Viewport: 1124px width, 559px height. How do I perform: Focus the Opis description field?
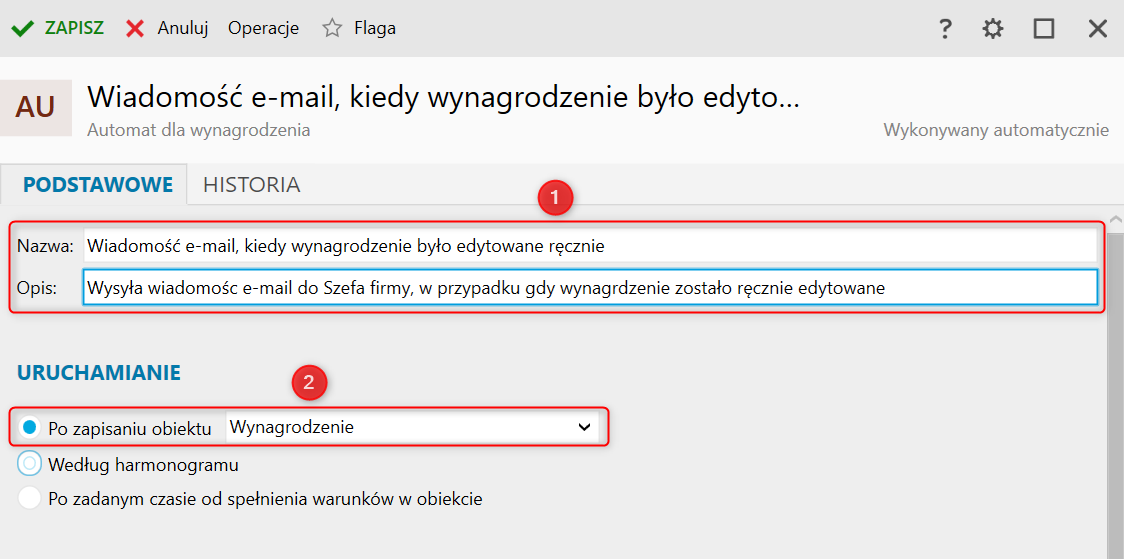590,288
